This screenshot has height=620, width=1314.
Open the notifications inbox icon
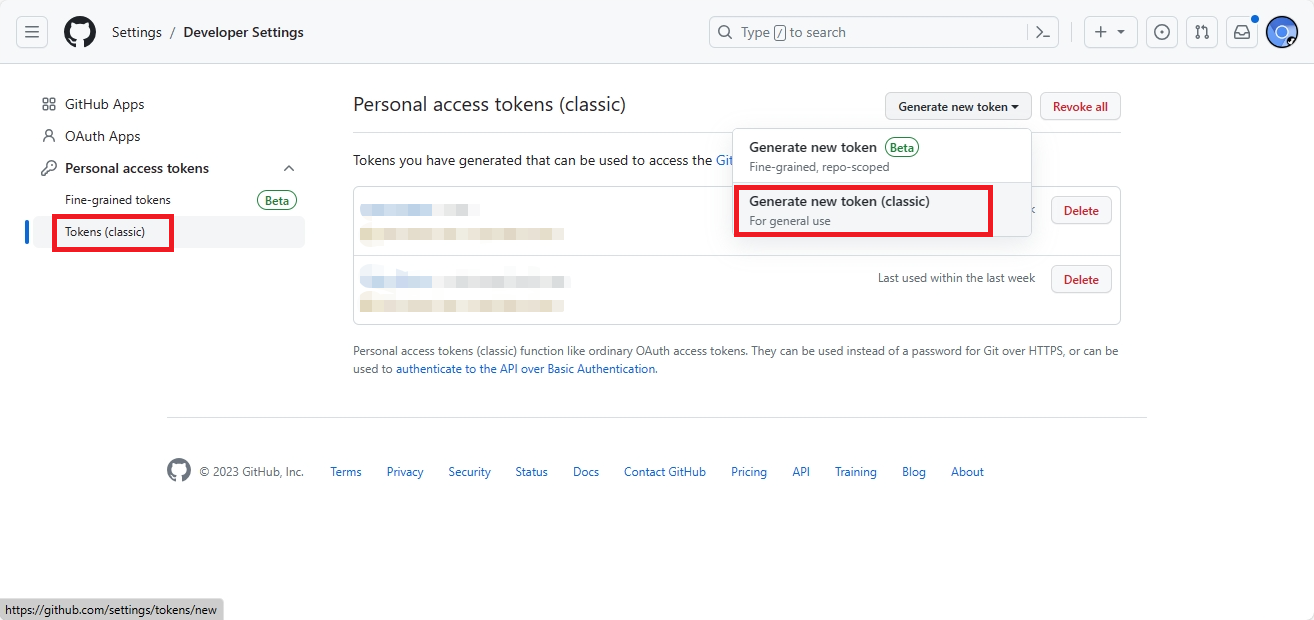[1241, 32]
